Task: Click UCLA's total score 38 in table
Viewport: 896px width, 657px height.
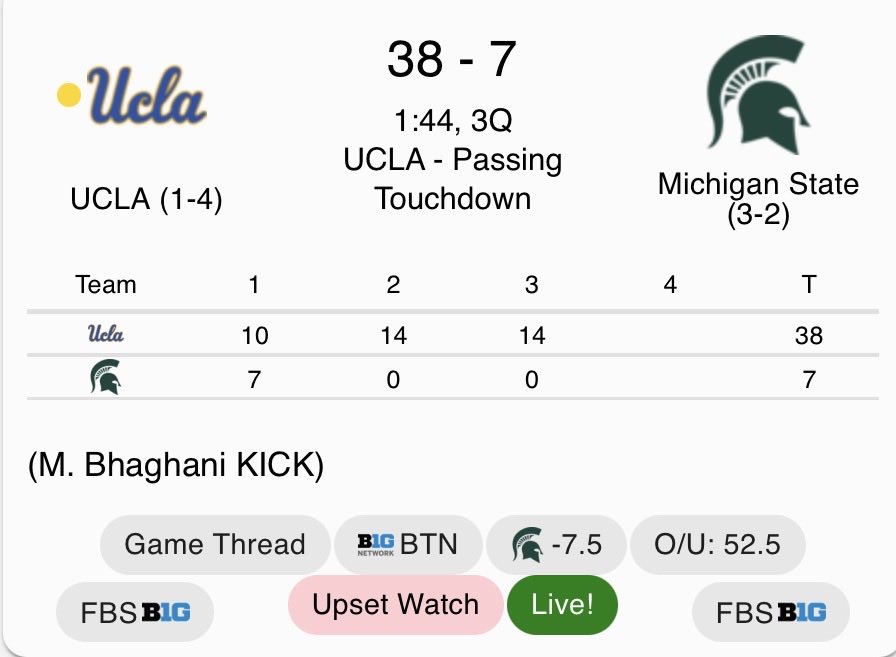Action: click(808, 335)
